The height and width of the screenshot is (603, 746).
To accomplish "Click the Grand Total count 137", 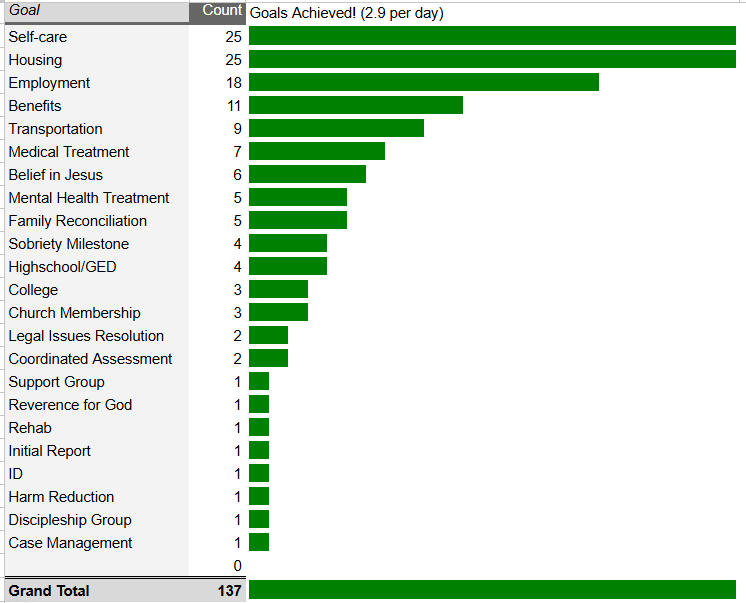I will [230, 591].
